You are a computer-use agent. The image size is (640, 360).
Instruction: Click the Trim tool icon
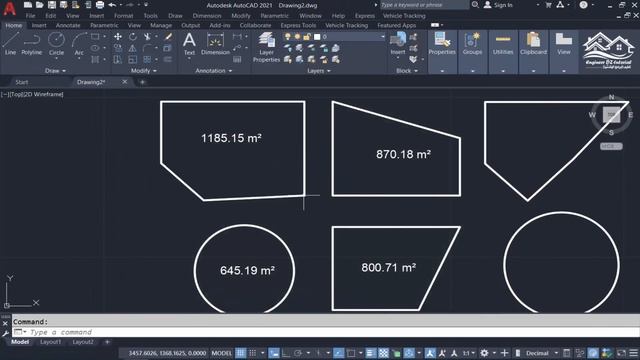tap(147, 37)
